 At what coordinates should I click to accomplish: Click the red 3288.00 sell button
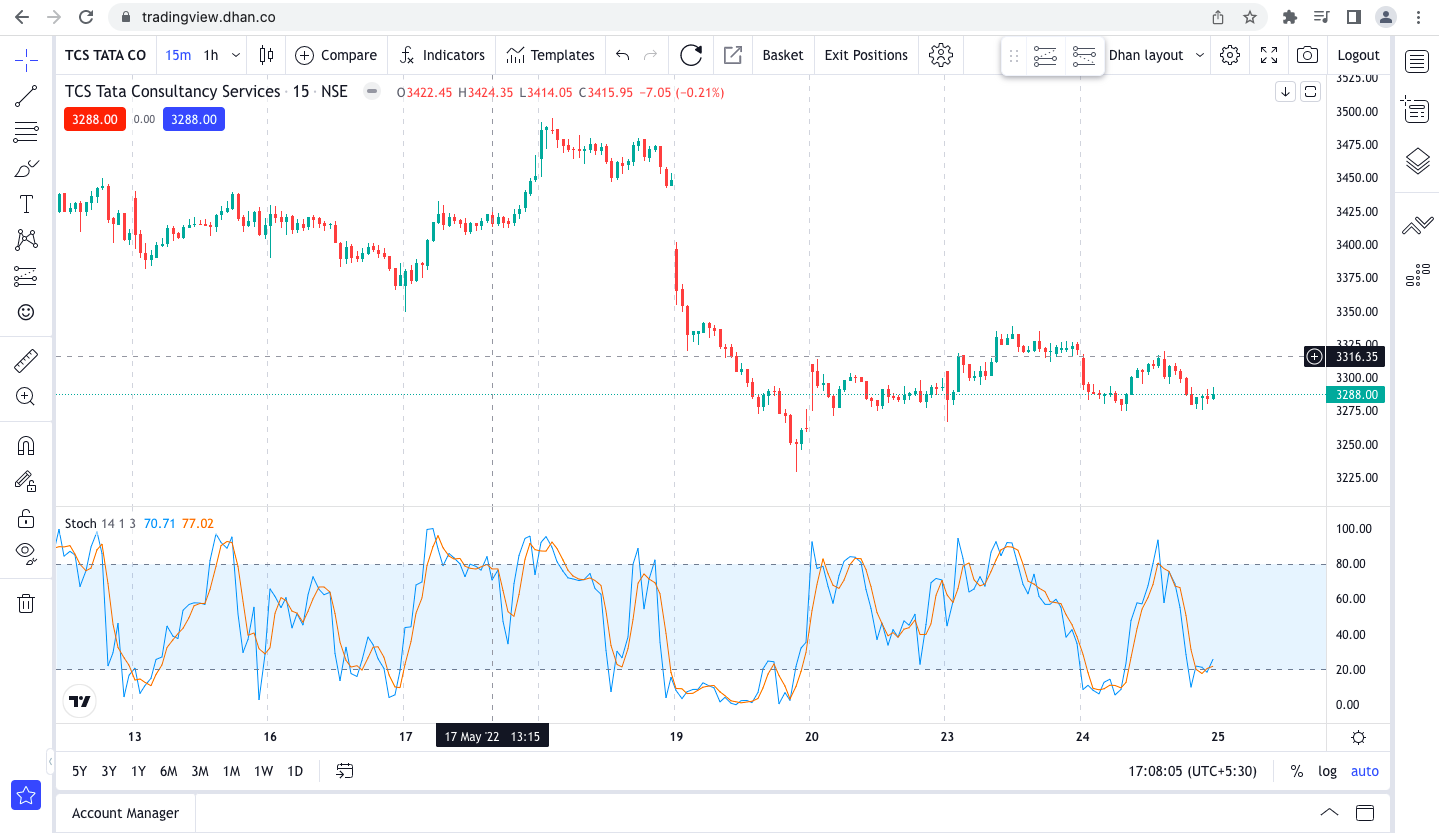(x=95, y=119)
